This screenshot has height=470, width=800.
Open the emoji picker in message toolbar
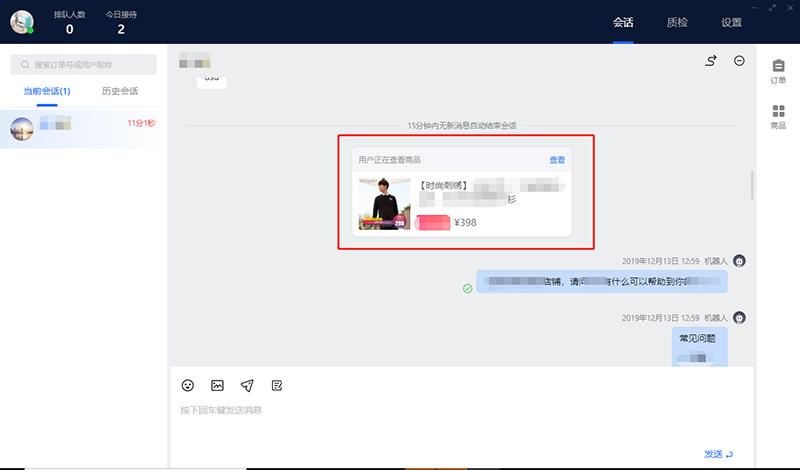point(187,385)
